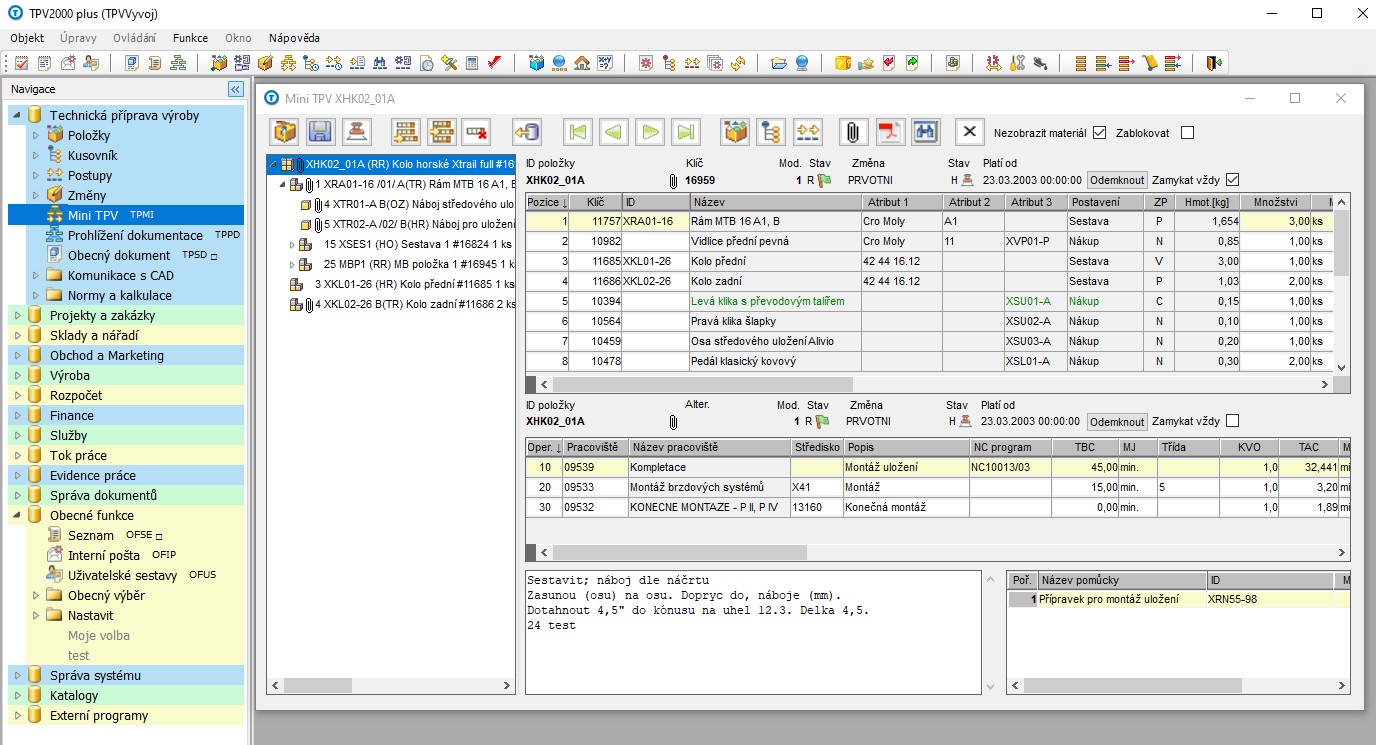This screenshot has width=1376, height=745.
Task: Go to the last record green arrow
Action: point(686,132)
